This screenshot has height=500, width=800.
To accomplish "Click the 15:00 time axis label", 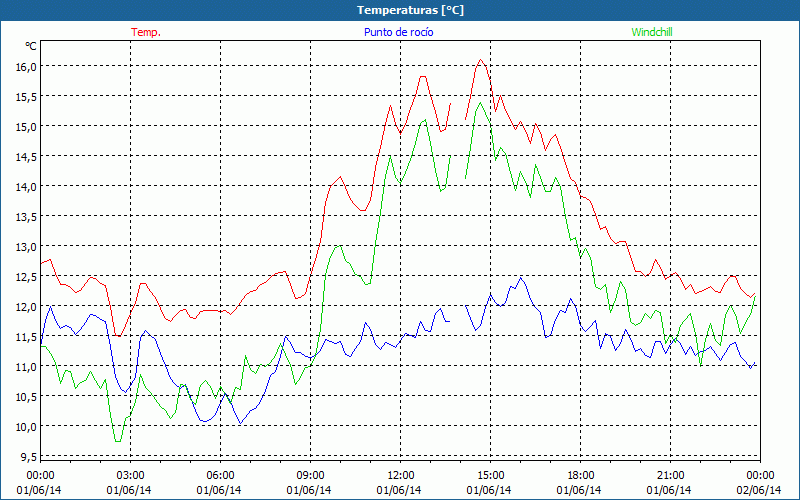I will (490, 476).
